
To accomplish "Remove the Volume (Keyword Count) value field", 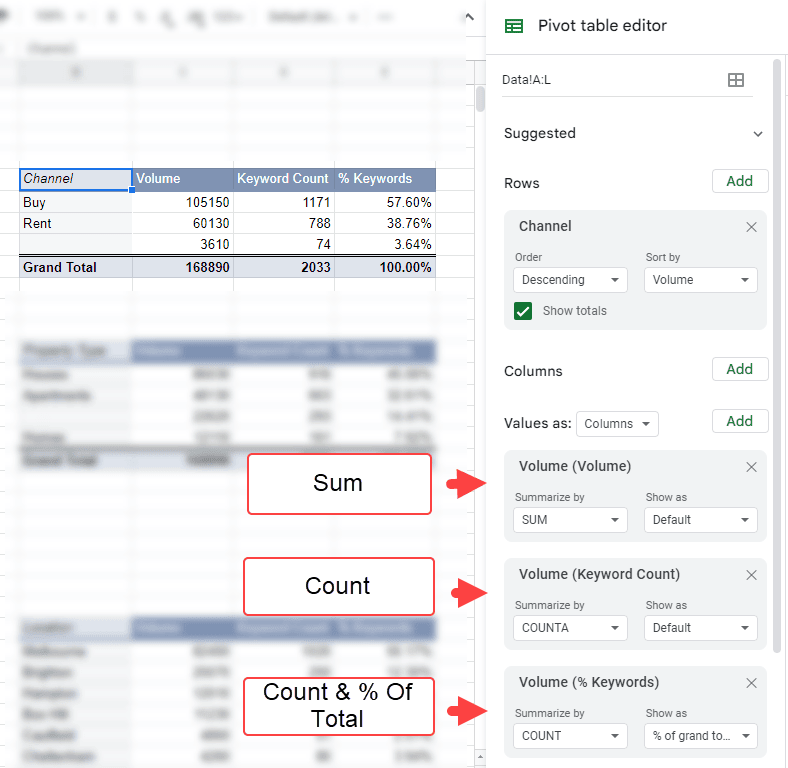I will coord(751,575).
